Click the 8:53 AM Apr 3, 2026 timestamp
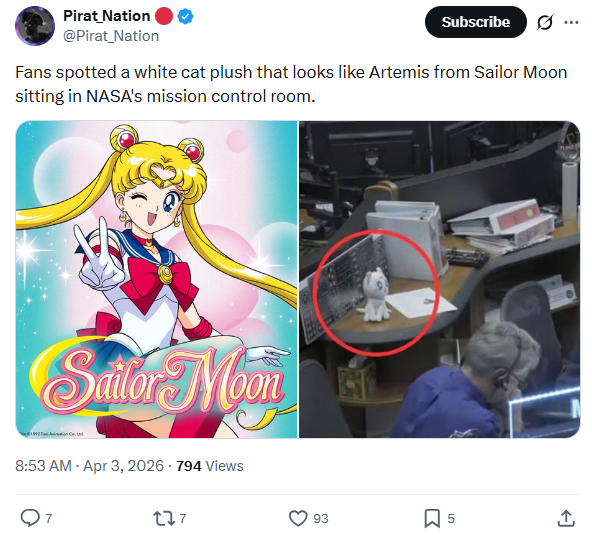592x535 pixels. pyautogui.click(x=89, y=466)
